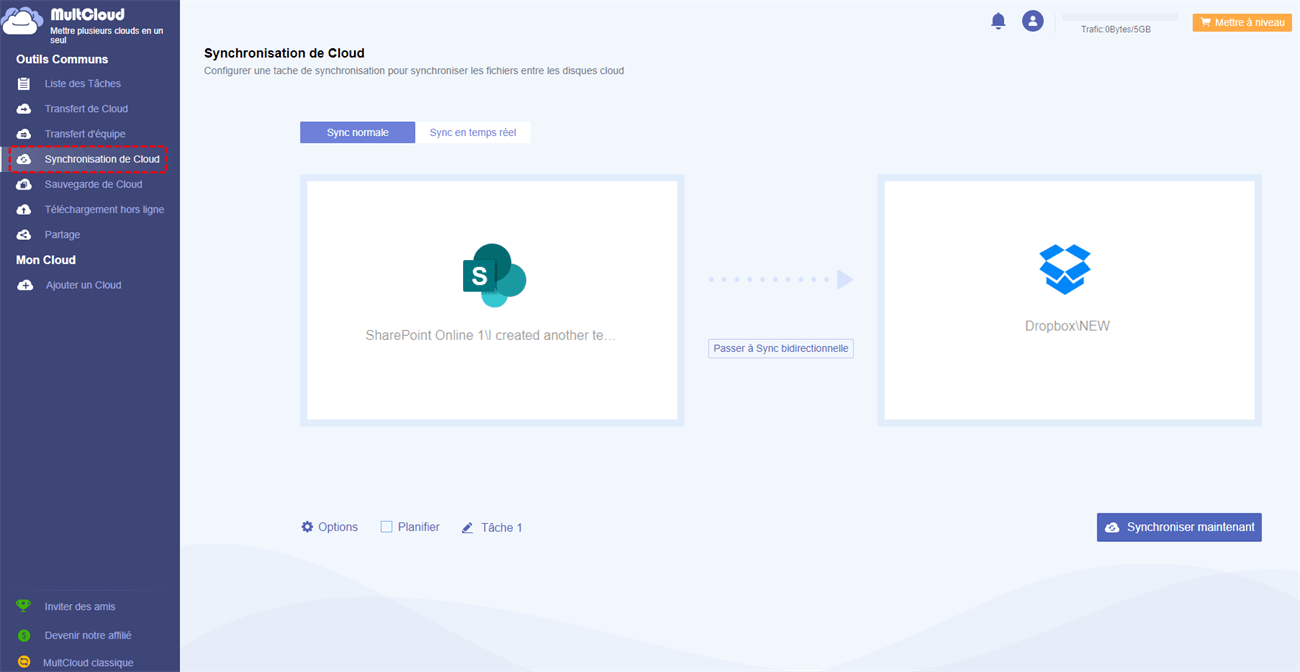Open the user account avatar icon
The image size is (1300, 672).
click(1033, 21)
